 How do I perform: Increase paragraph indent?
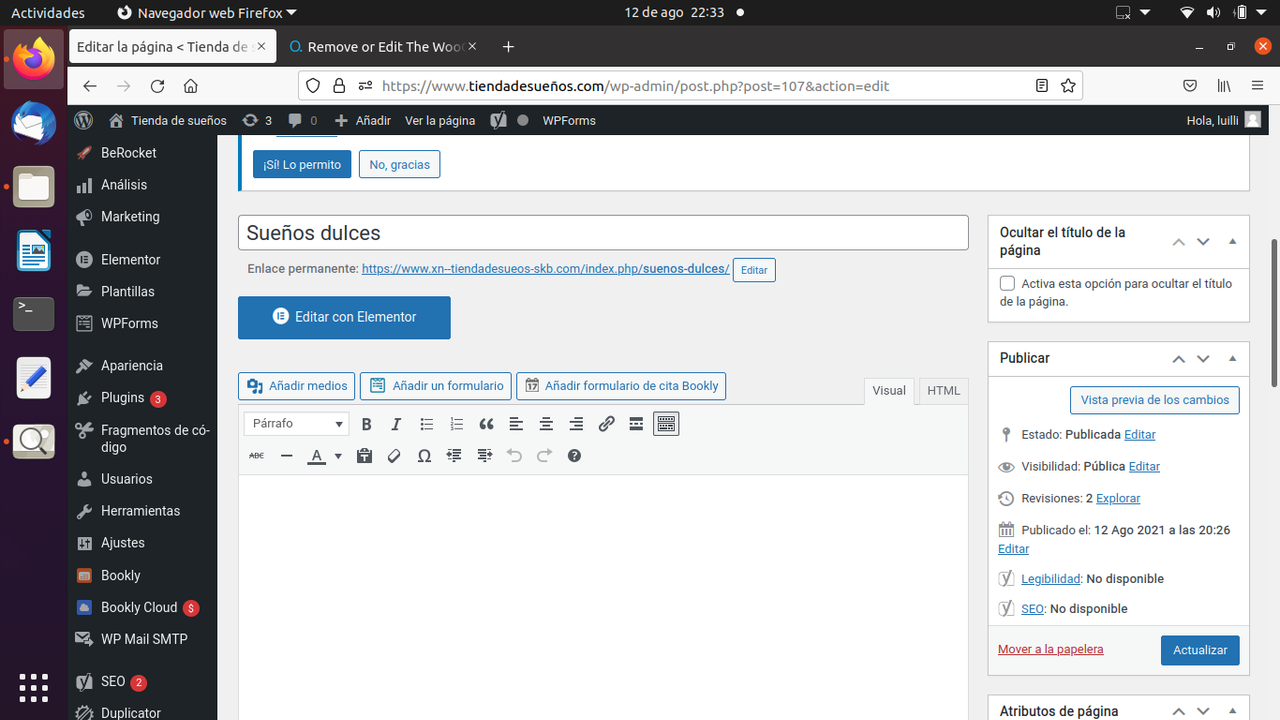(x=484, y=456)
